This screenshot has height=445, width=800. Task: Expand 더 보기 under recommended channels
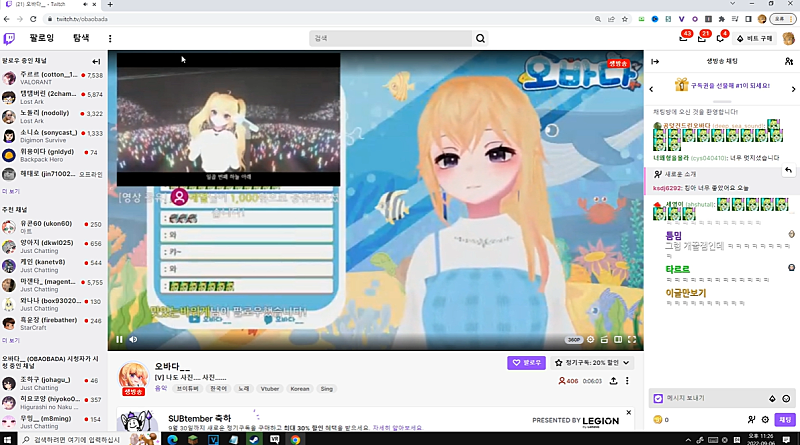click(x=11, y=340)
